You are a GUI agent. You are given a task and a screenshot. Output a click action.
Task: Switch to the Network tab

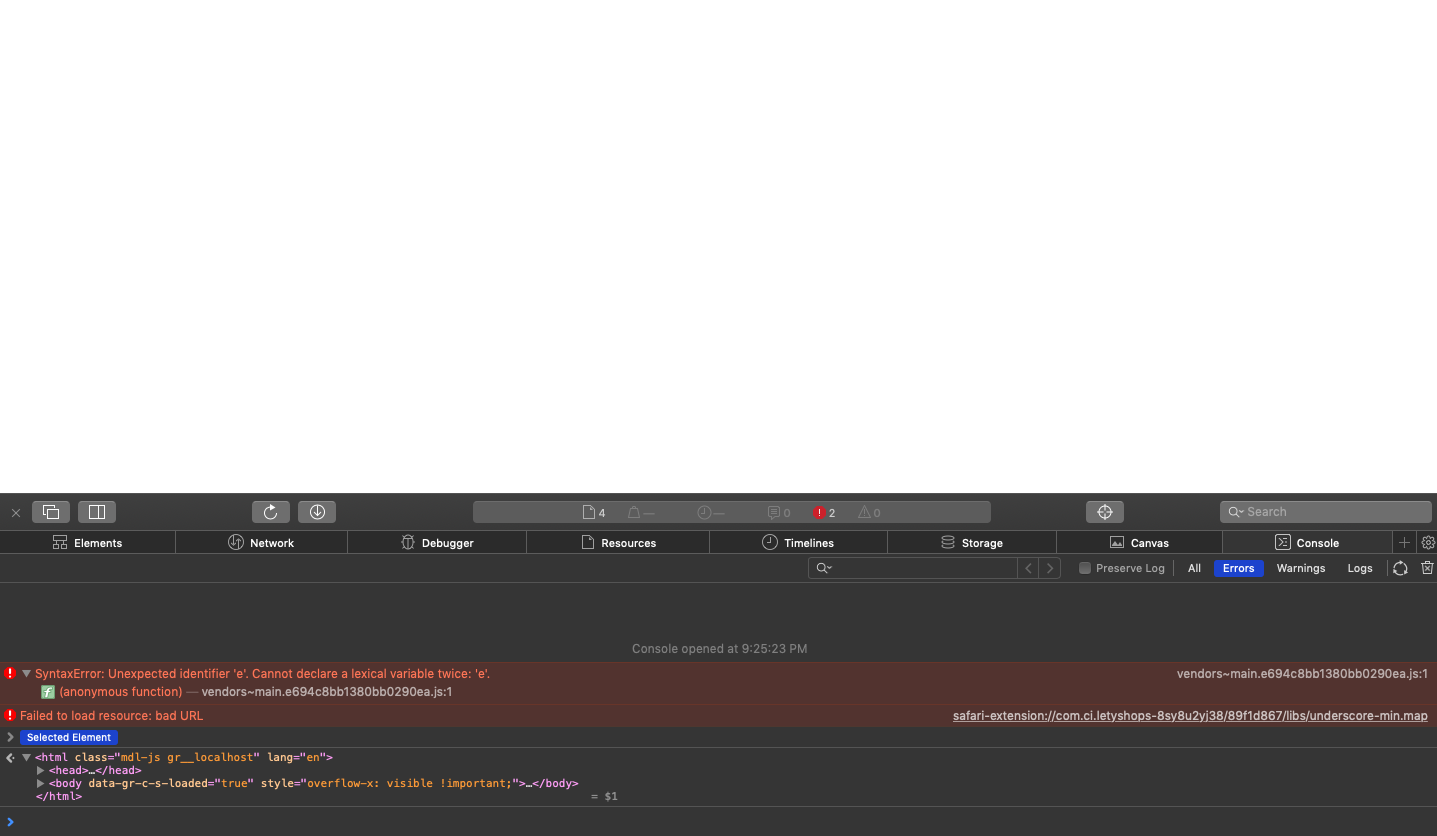[260, 542]
